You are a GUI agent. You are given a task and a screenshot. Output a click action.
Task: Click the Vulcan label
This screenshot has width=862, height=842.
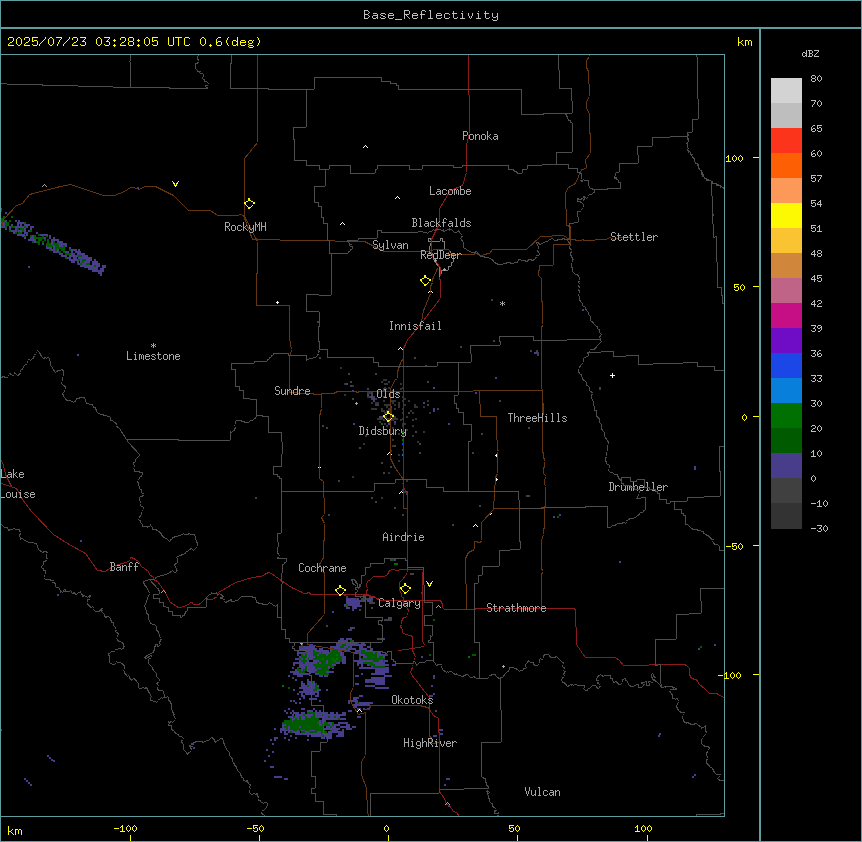tap(542, 792)
